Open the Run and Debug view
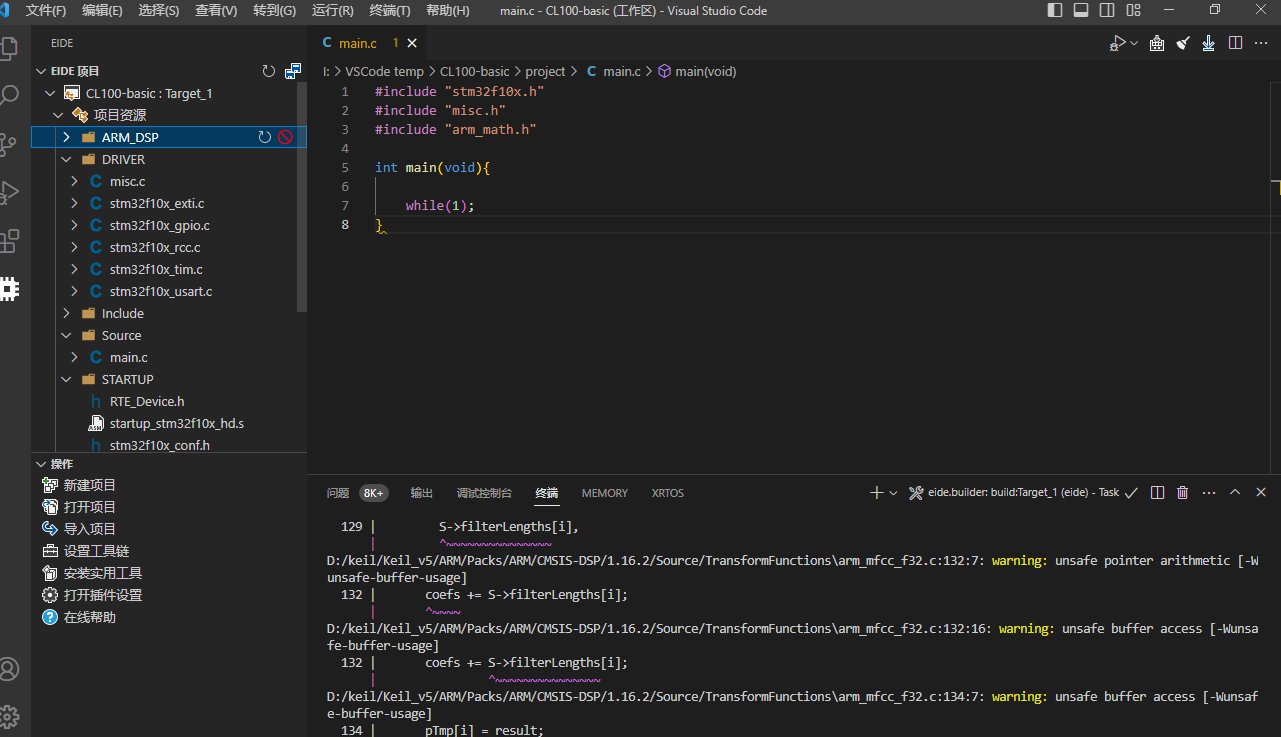Screen dimensions: 1281x737 click(9, 192)
